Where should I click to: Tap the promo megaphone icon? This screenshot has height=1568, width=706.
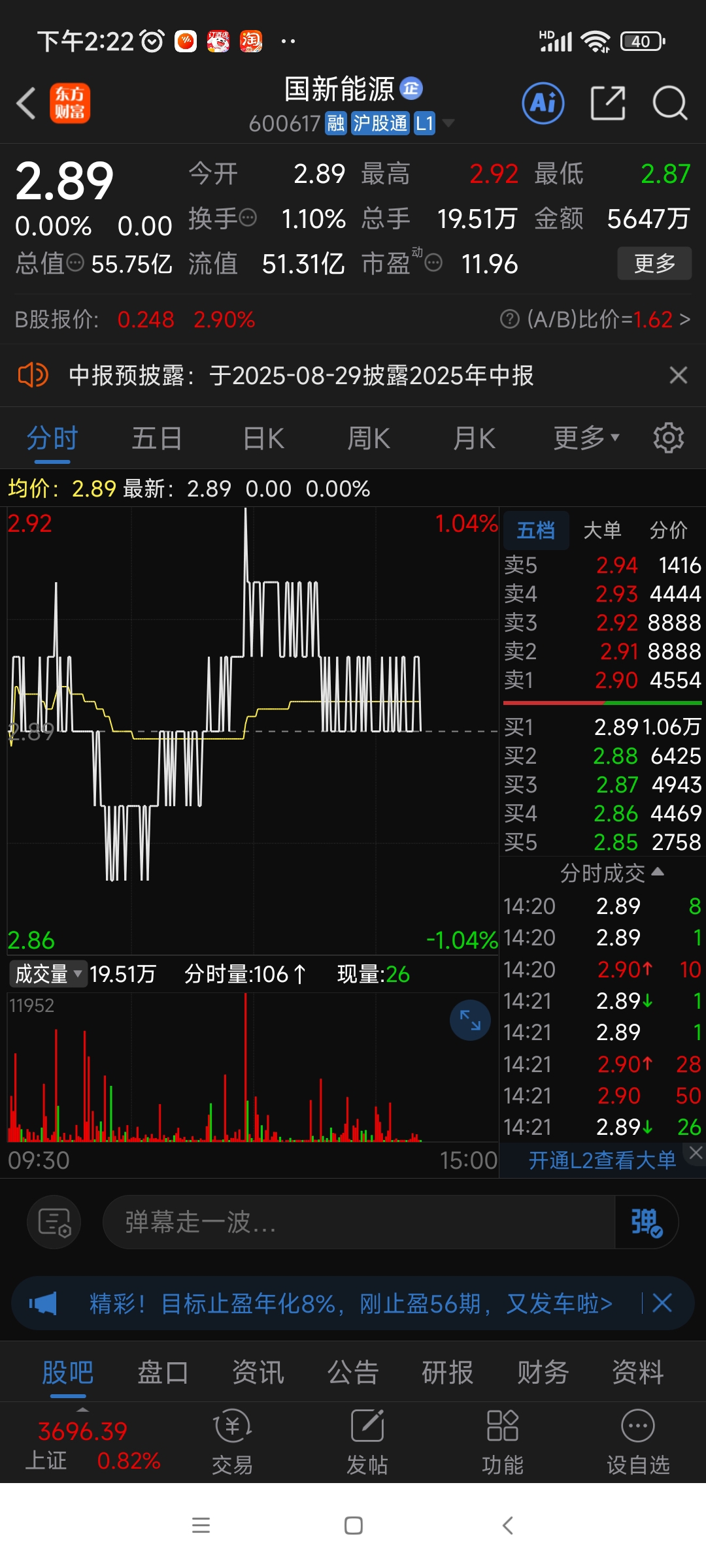click(43, 1304)
